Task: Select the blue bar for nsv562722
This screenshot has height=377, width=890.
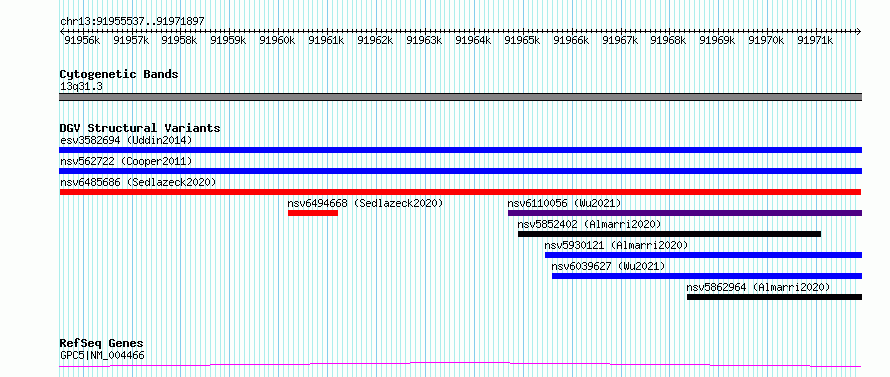Action: point(460,171)
